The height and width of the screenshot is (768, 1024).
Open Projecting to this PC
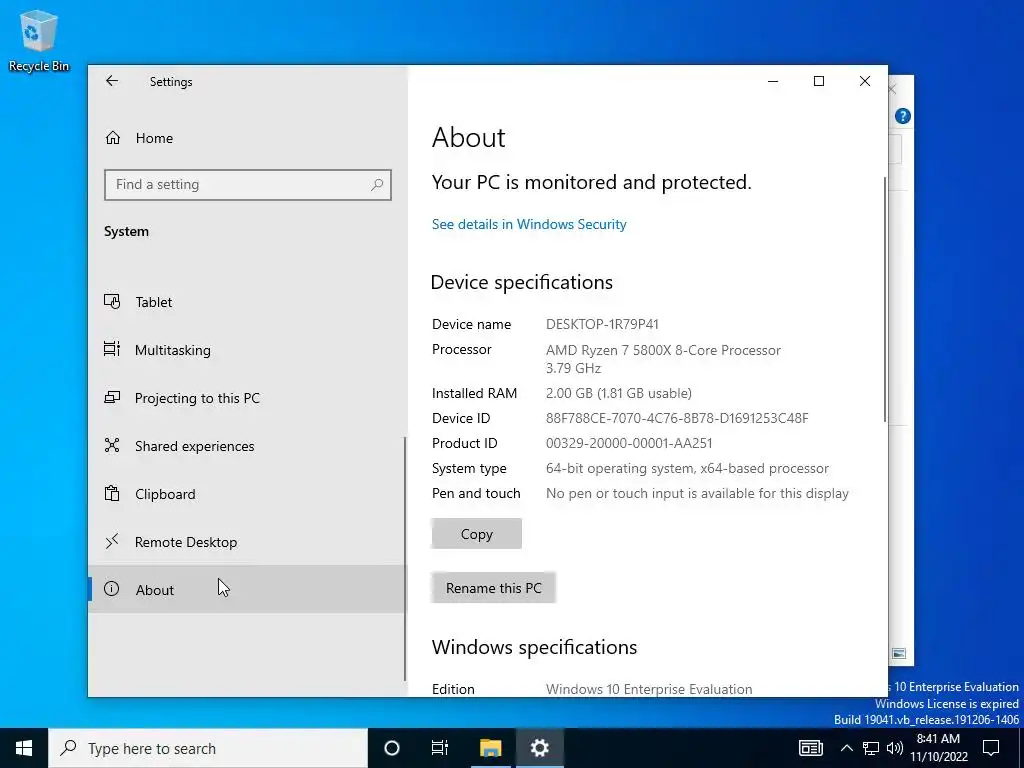click(247, 398)
